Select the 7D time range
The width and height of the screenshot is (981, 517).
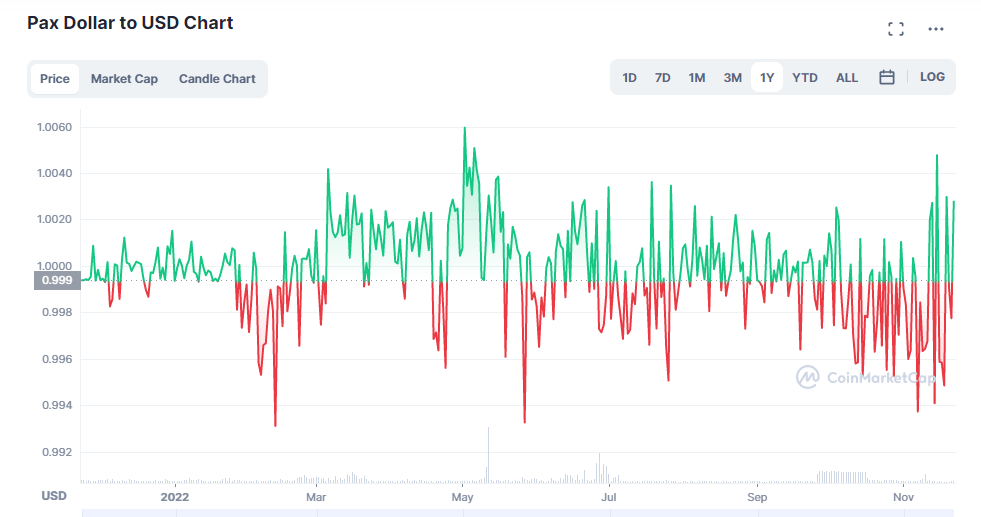pos(663,78)
